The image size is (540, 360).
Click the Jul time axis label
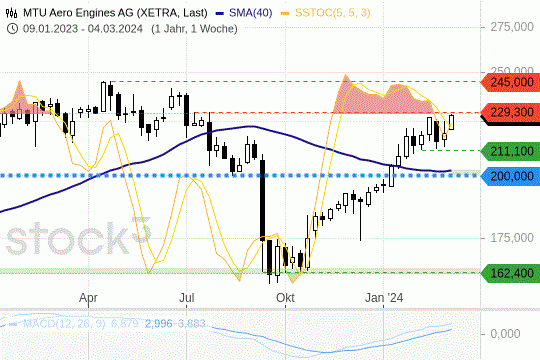pos(187,297)
